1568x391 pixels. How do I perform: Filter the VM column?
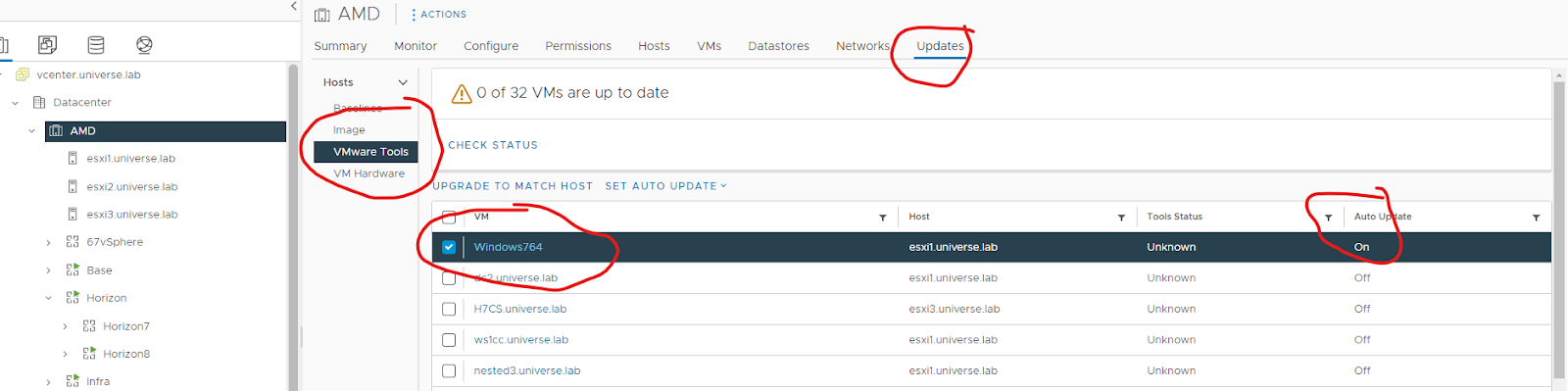pyautogui.click(x=882, y=218)
